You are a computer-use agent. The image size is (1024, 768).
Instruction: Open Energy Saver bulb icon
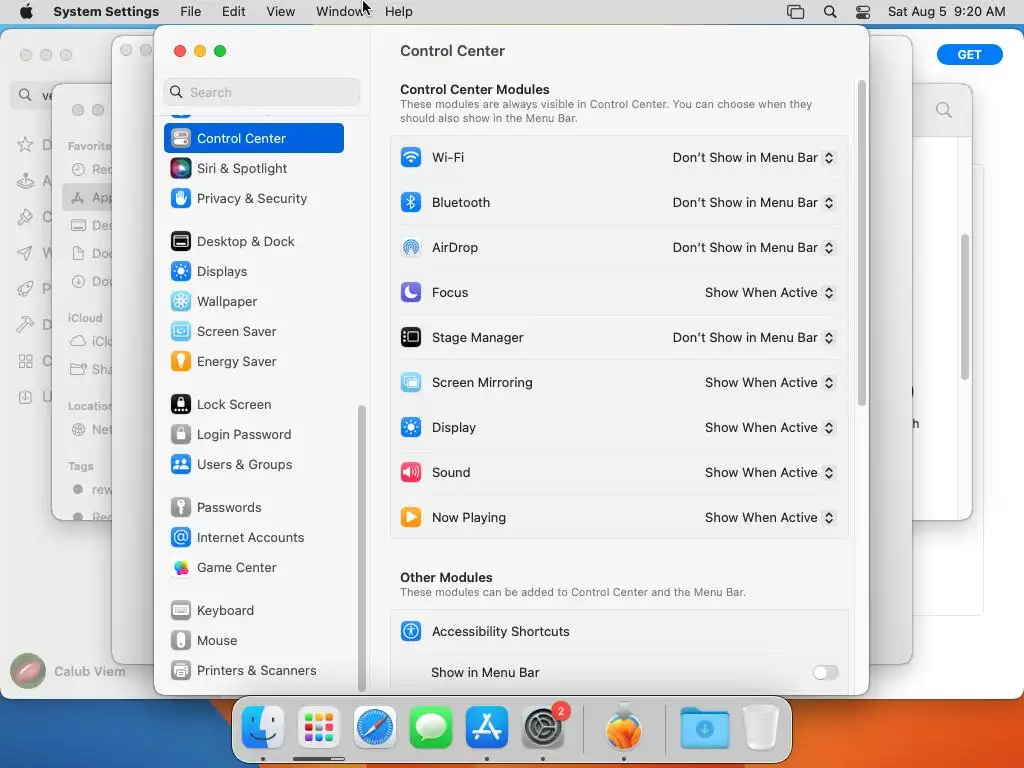click(181, 362)
